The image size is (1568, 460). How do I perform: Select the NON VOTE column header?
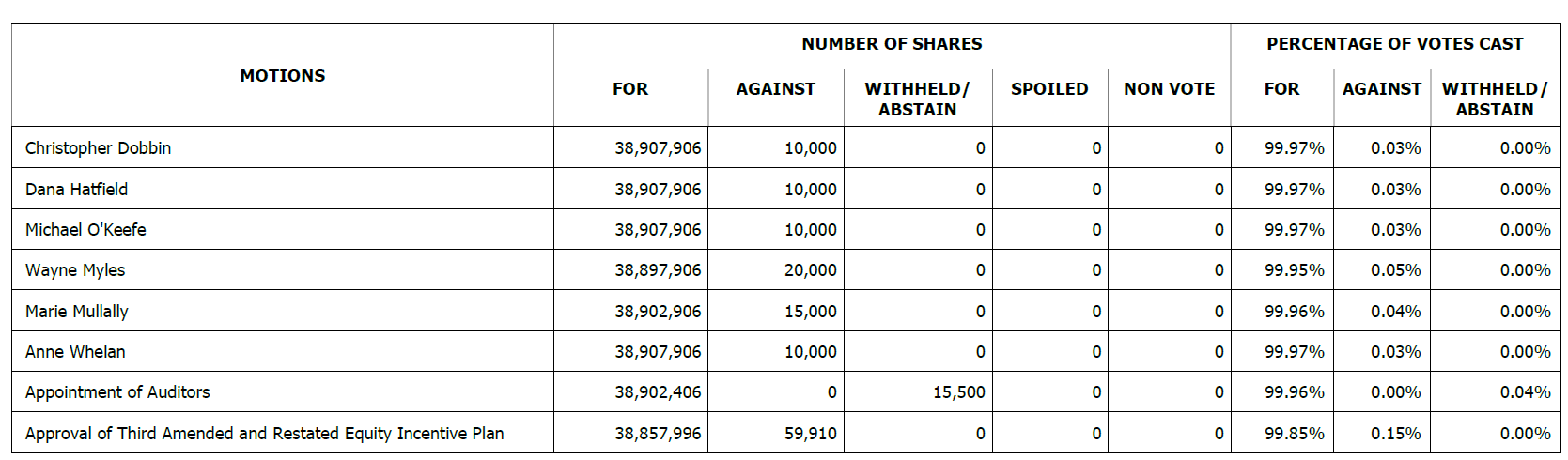click(x=1169, y=89)
